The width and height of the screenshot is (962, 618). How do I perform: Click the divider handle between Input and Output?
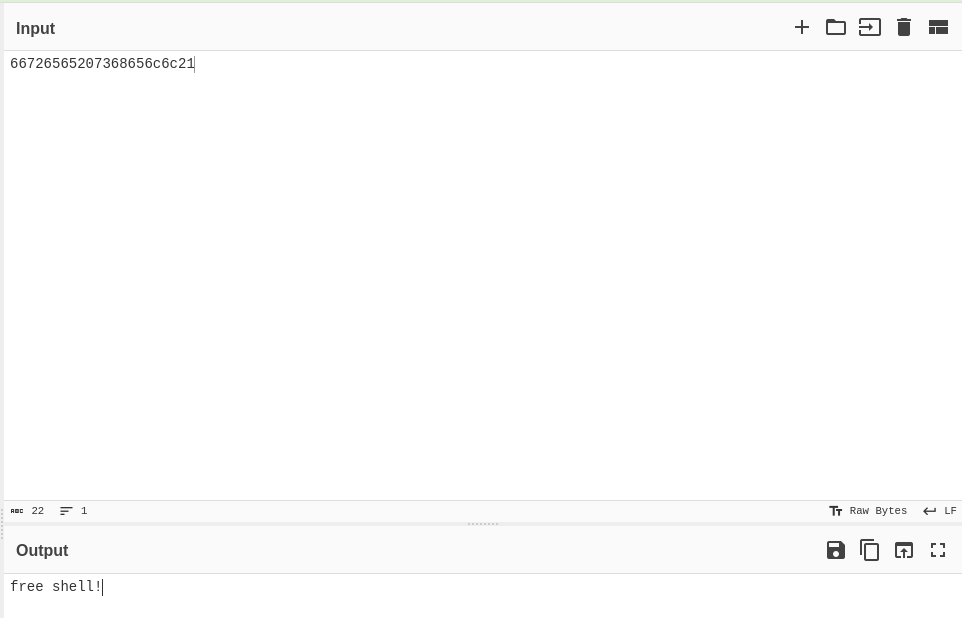tap(482, 523)
